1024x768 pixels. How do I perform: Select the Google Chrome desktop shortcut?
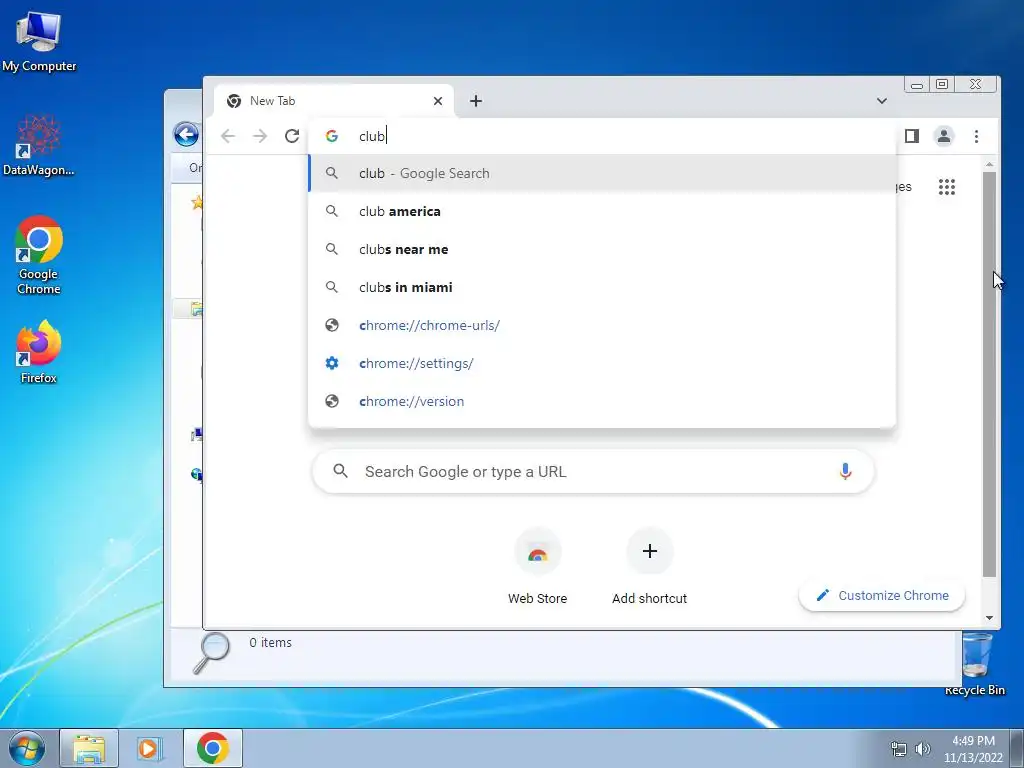pos(39,255)
